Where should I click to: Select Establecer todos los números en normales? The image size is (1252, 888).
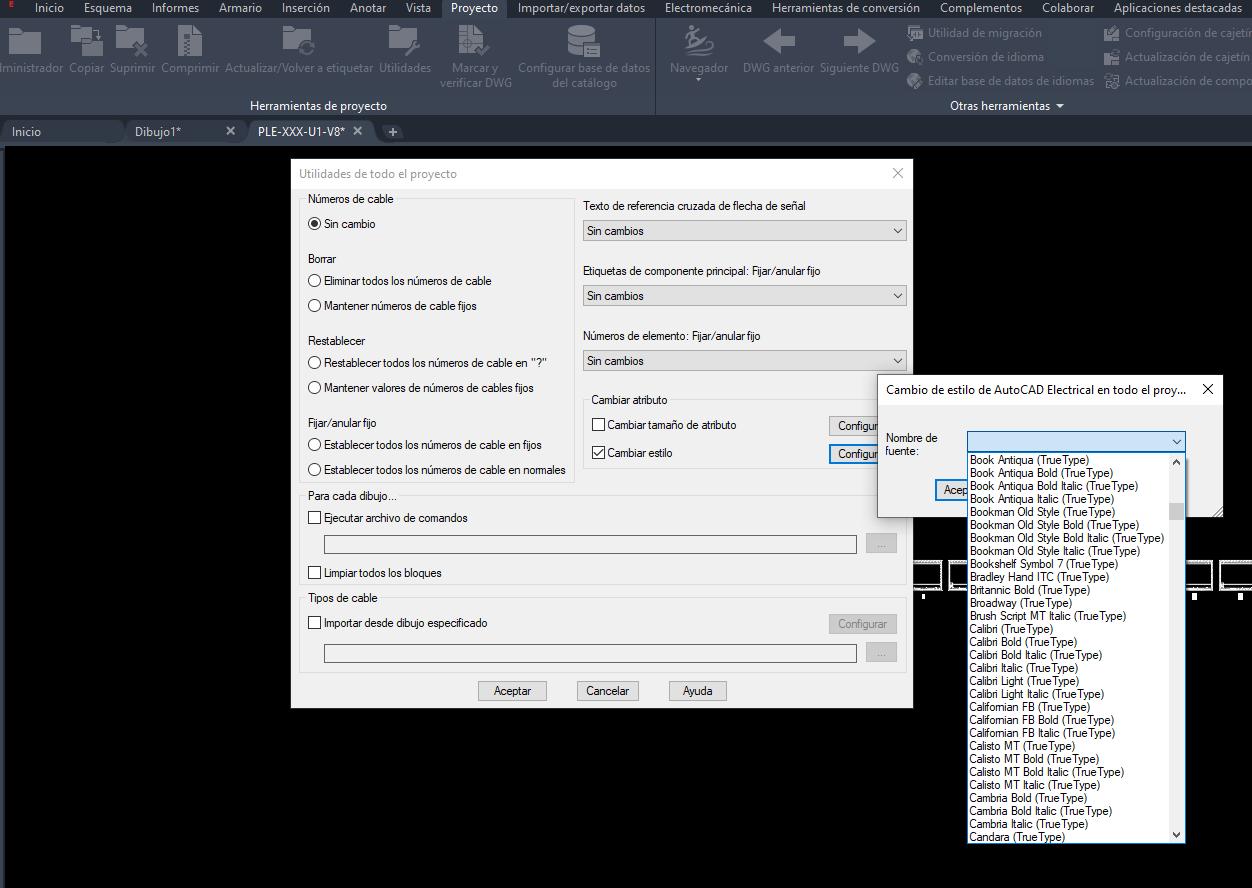[315, 470]
